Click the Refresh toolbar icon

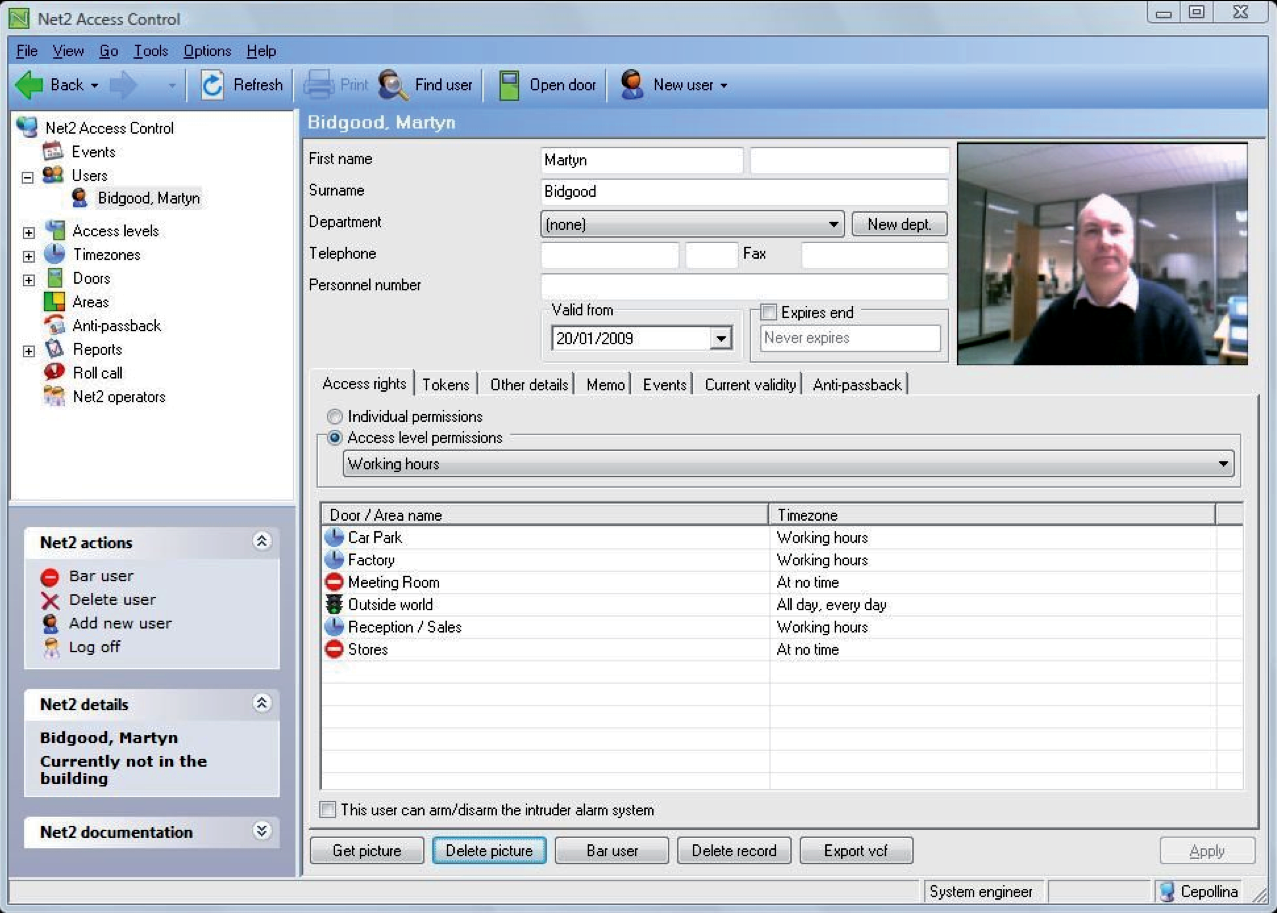[212, 85]
